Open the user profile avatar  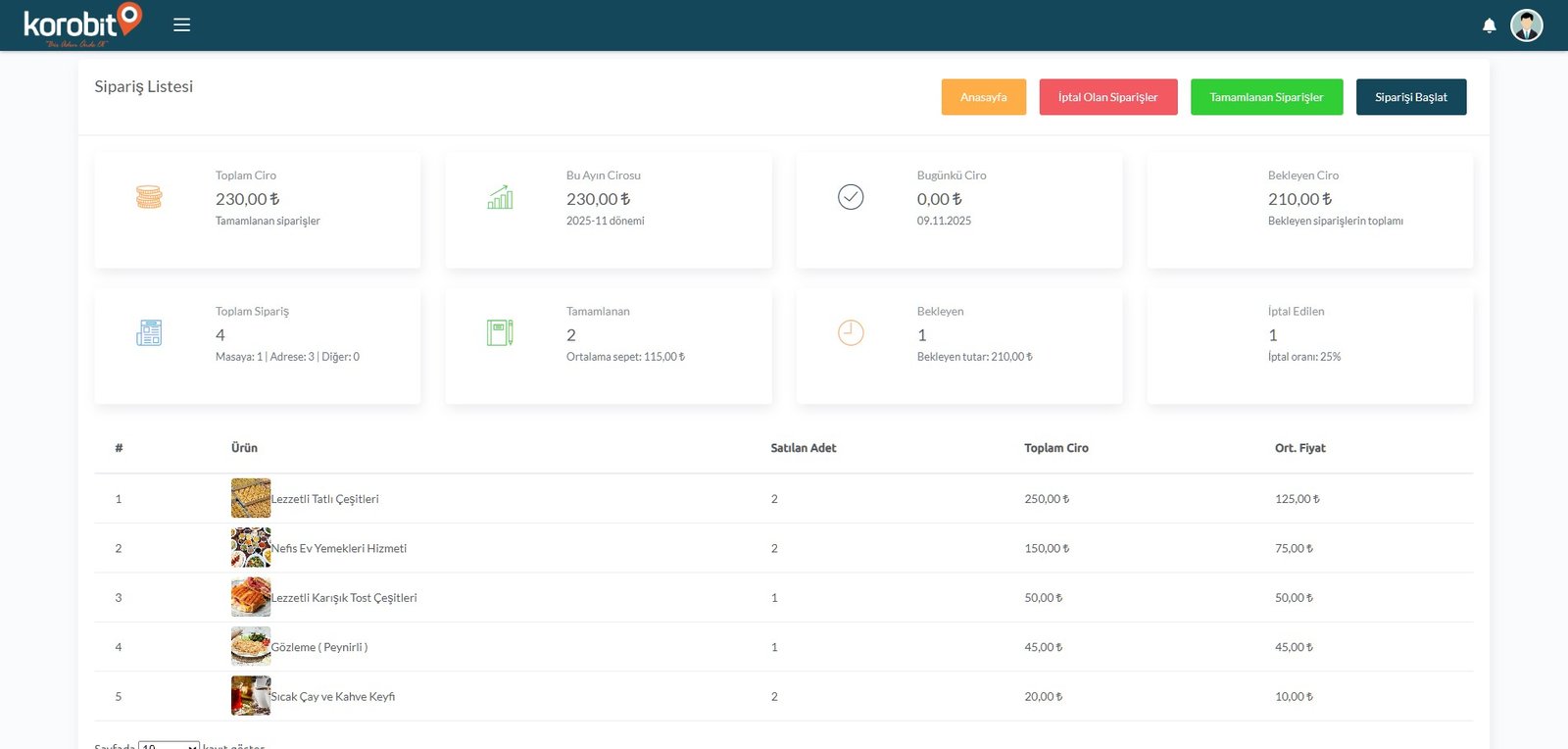(1526, 25)
